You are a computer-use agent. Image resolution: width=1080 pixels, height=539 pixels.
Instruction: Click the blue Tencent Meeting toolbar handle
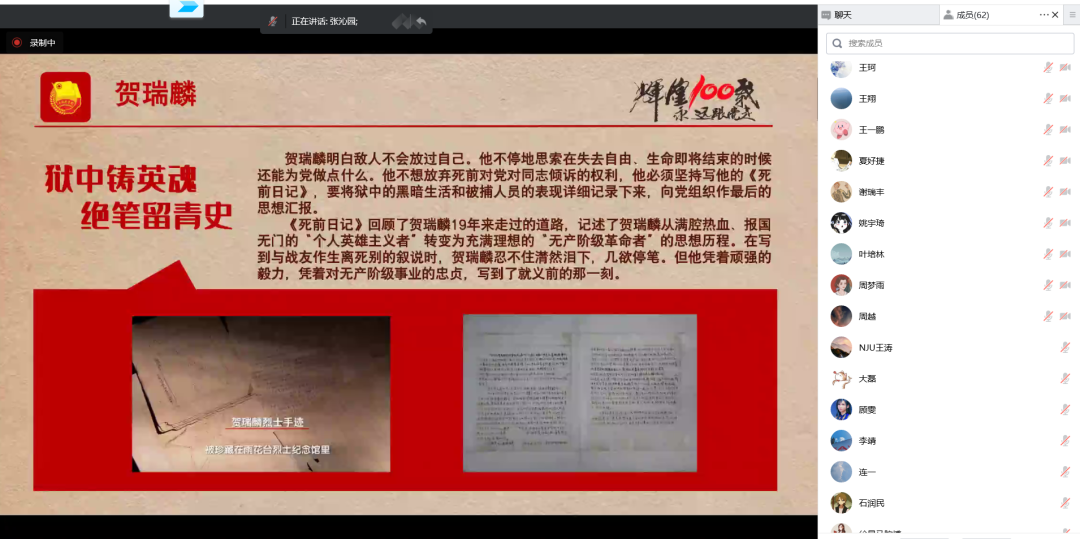[x=186, y=8]
